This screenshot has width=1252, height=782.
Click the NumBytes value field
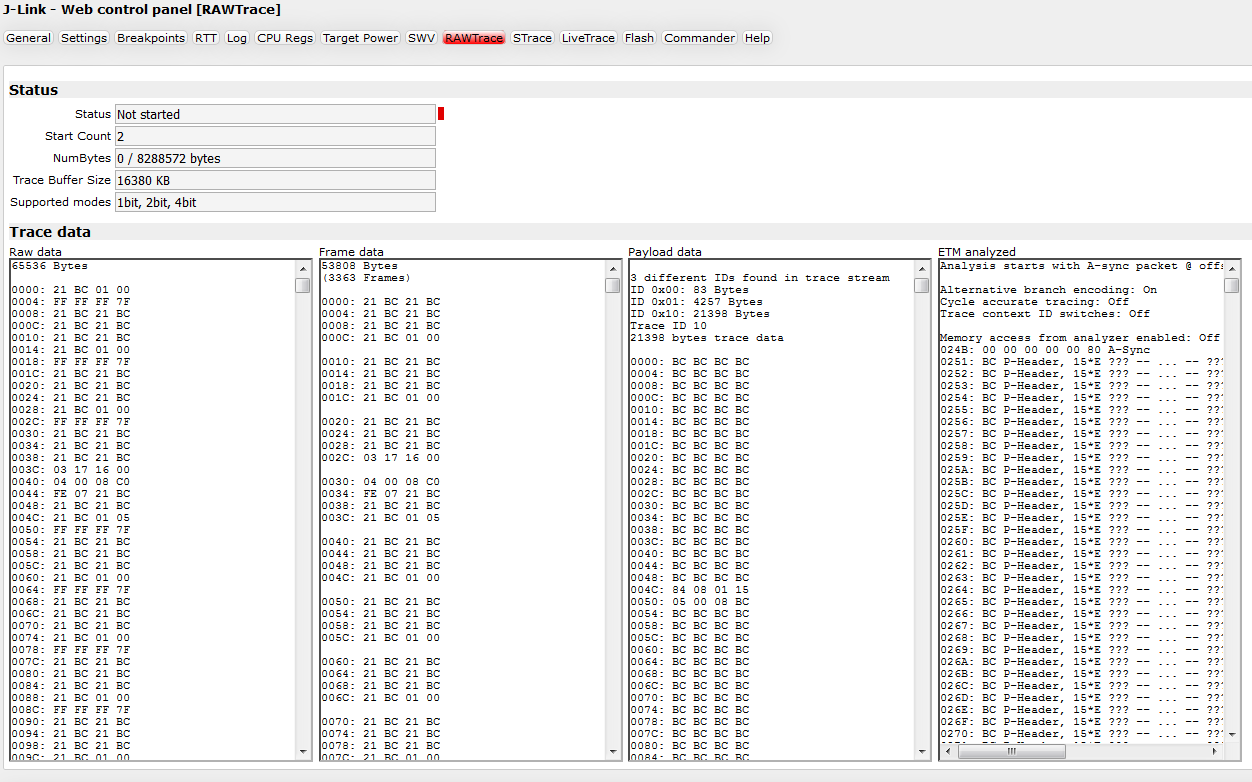coord(276,158)
